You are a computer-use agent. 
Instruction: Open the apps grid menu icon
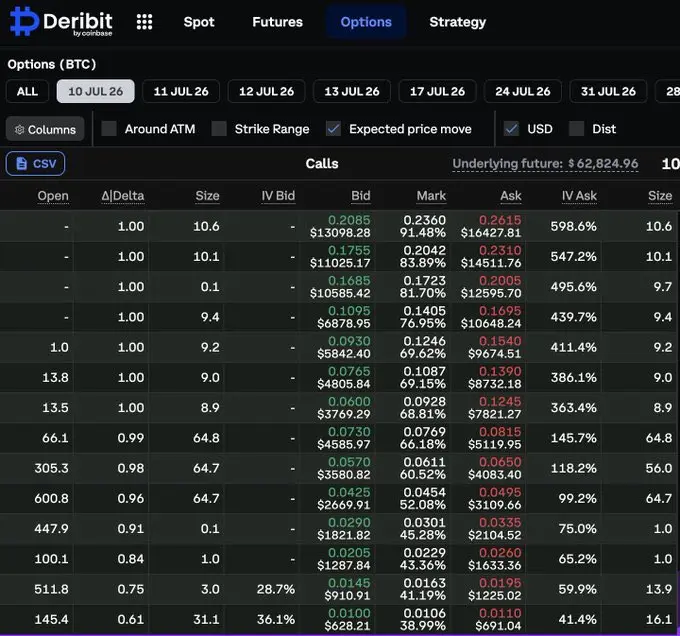(144, 22)
